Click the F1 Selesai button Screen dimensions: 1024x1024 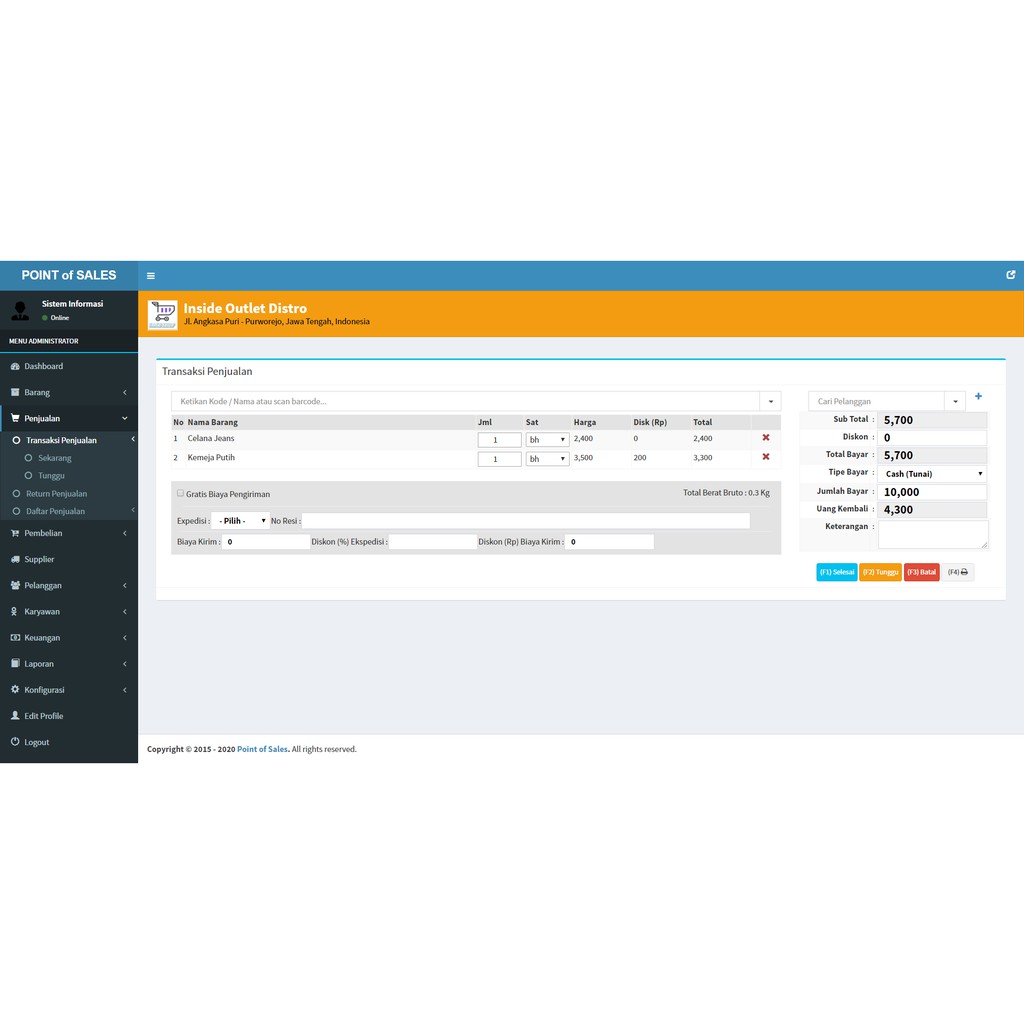(836, 572)
